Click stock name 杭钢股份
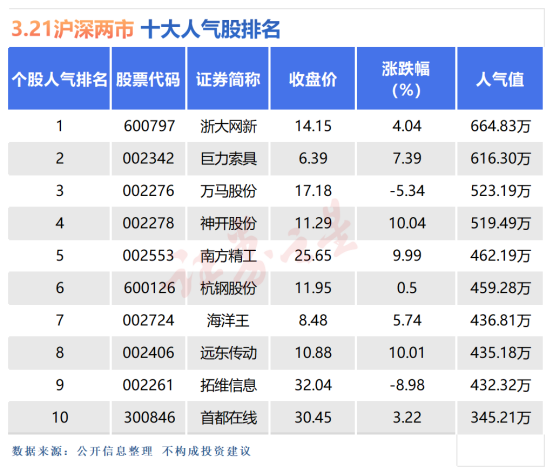The height and width of the screenshot is (476, 553). click(x=229, y=288)
